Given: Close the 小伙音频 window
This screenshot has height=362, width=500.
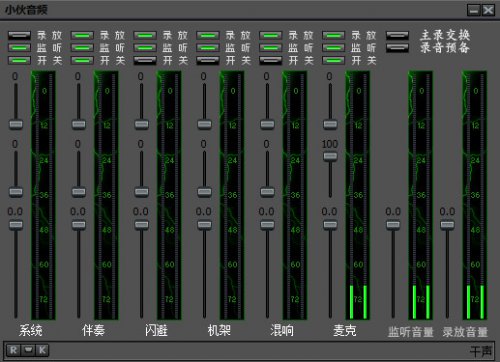Looking at the screenshot, I should [x=488, y=10].
